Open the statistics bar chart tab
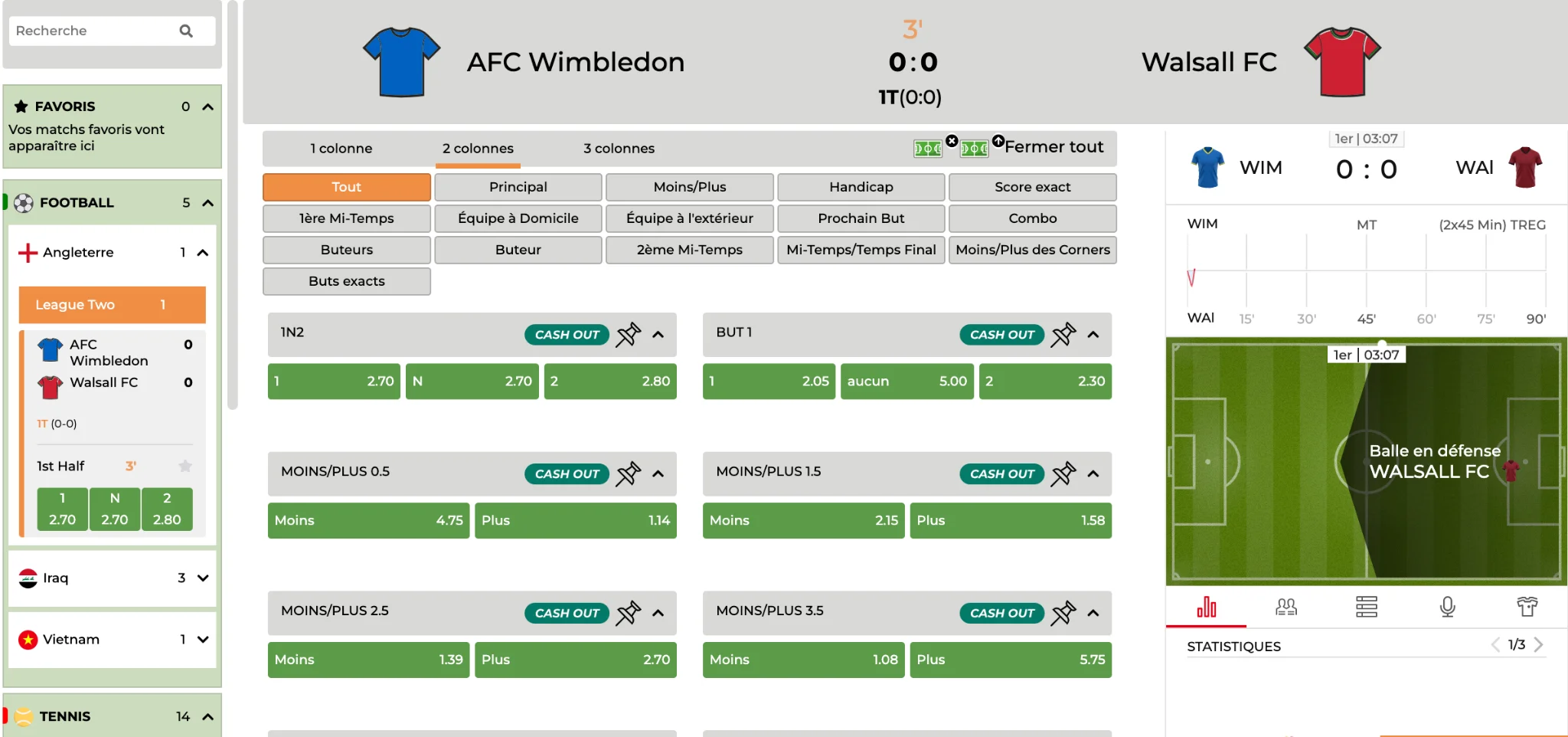The width and height of the screenshot is (1568, 737). click(1207, 608)
